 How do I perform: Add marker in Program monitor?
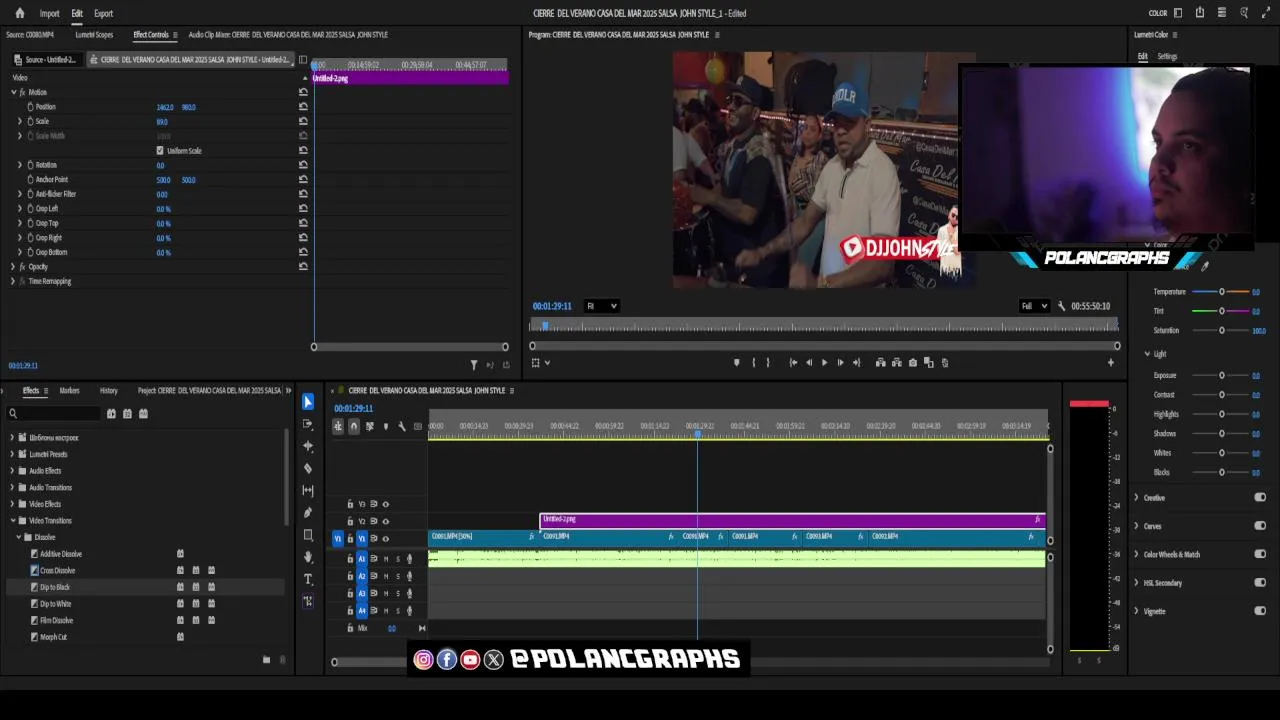(737, 363)
